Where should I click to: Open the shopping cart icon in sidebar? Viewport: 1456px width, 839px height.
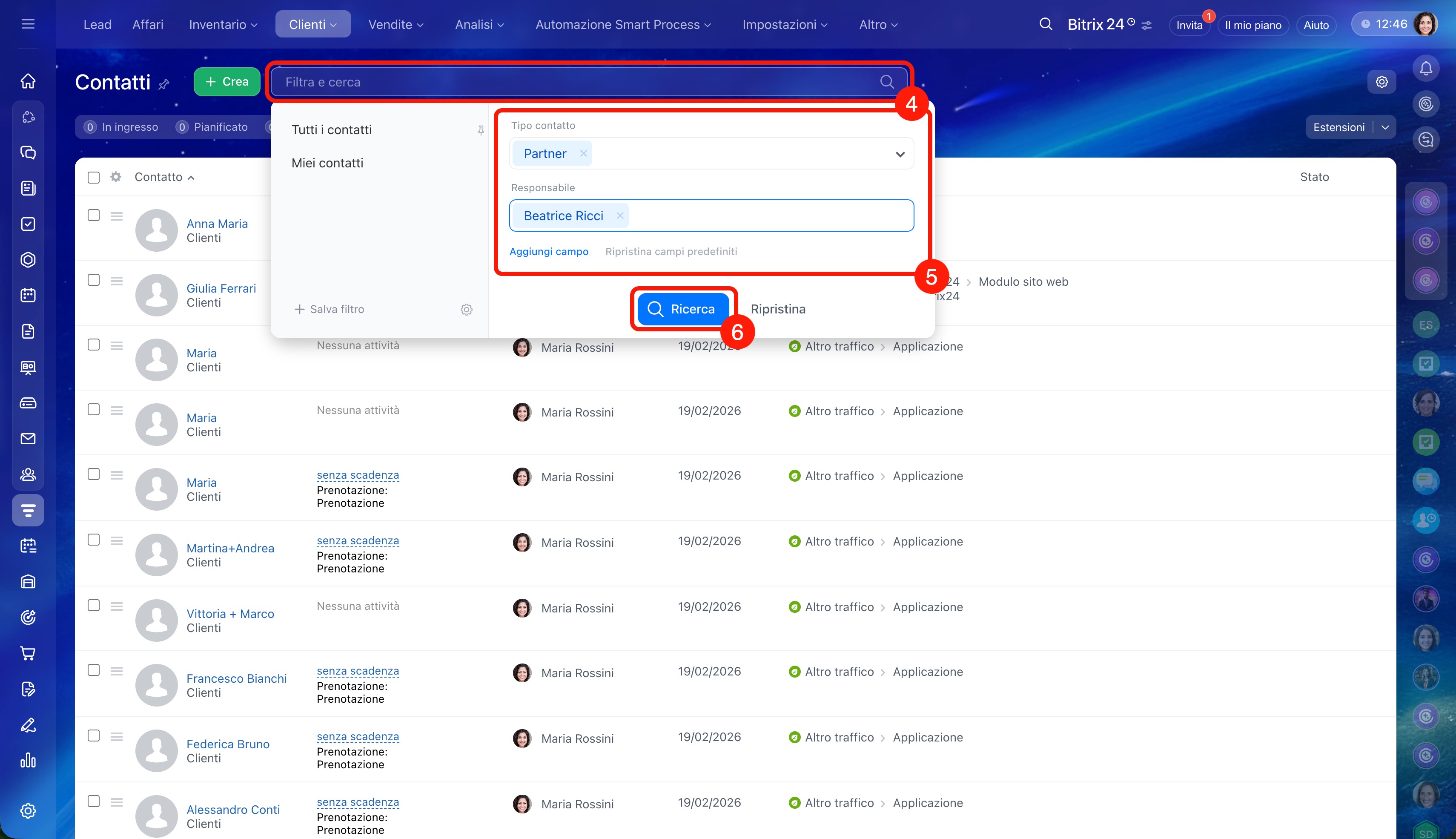click(28, 653)
